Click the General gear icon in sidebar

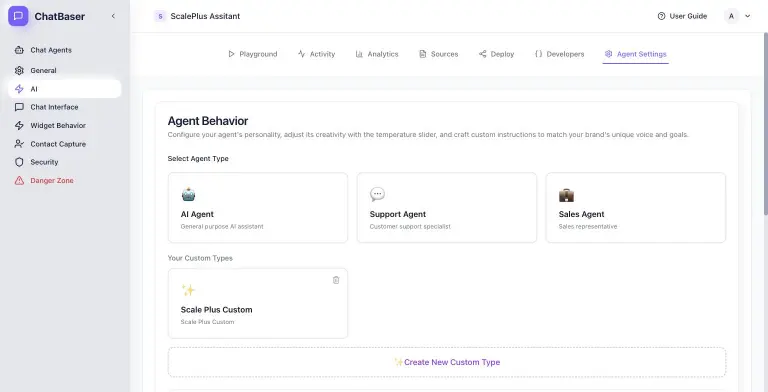tap(19, 71)
